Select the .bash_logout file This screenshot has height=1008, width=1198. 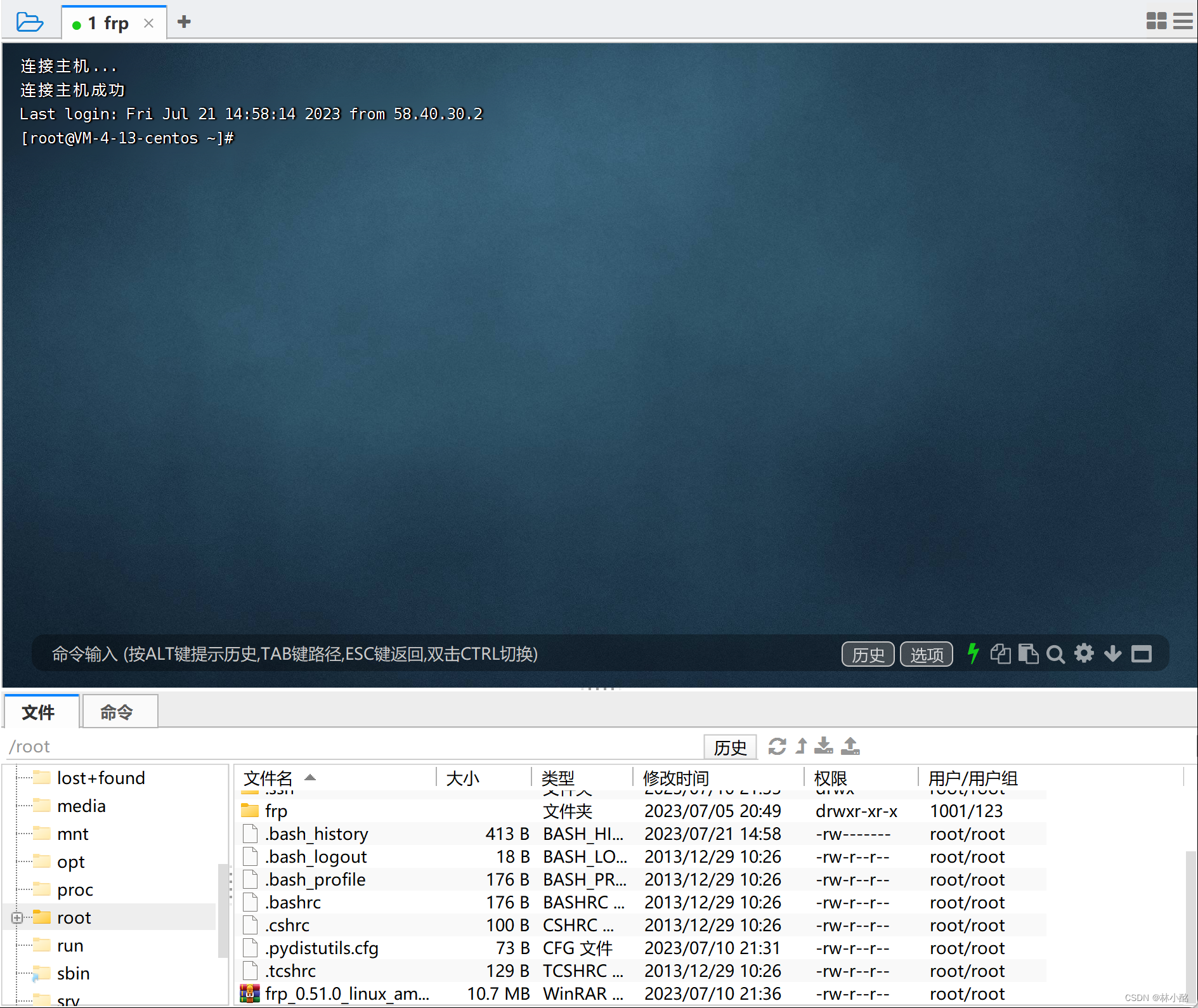642,856
